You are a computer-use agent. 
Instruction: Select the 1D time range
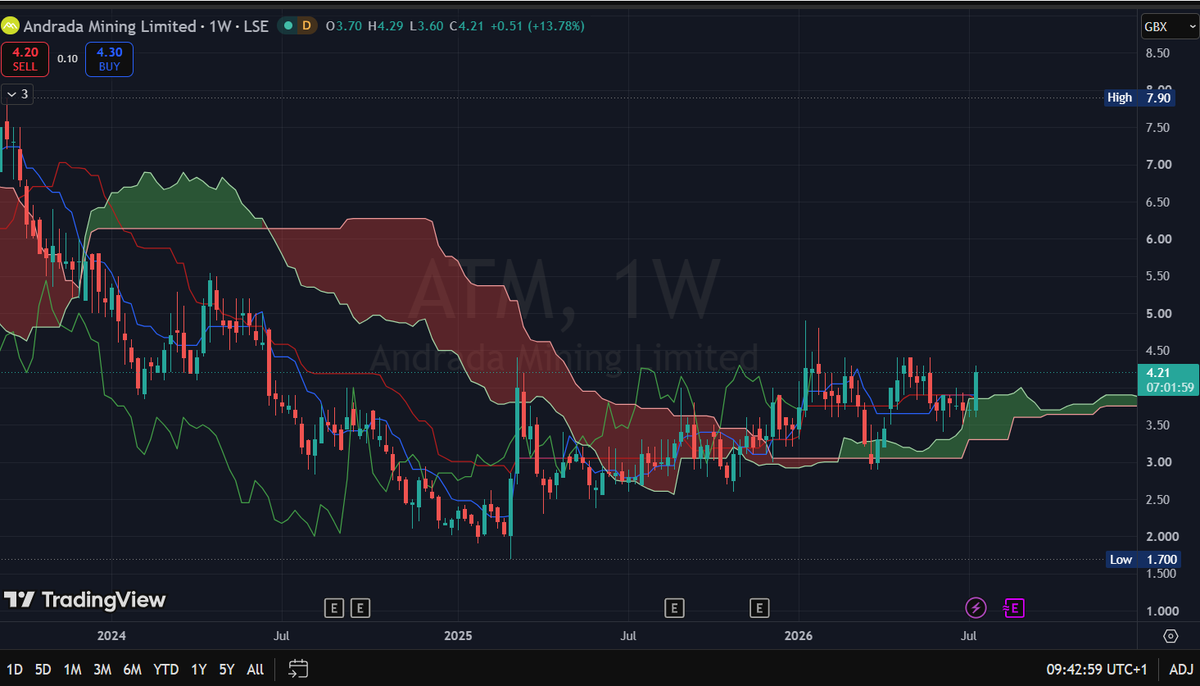(15, 669)
